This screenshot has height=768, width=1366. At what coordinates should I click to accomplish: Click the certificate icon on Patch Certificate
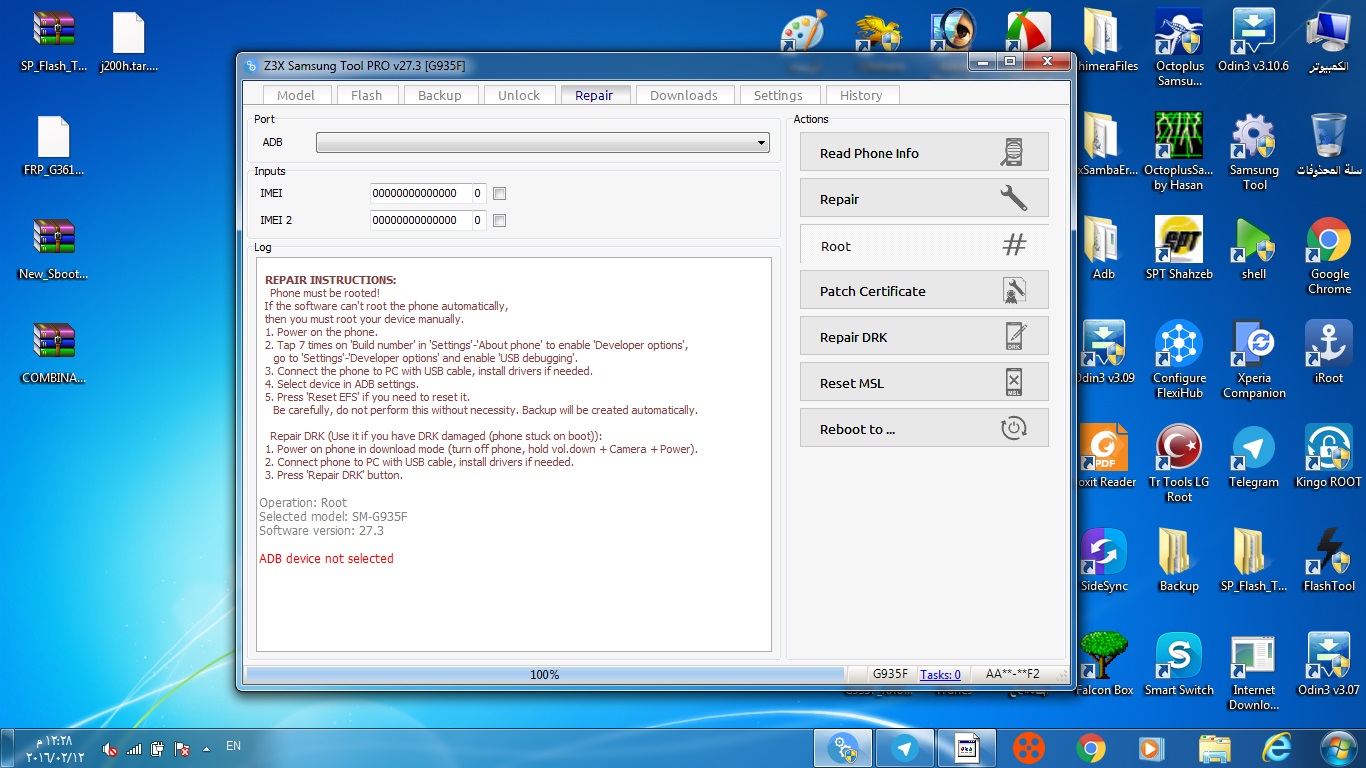(1013, 290)
